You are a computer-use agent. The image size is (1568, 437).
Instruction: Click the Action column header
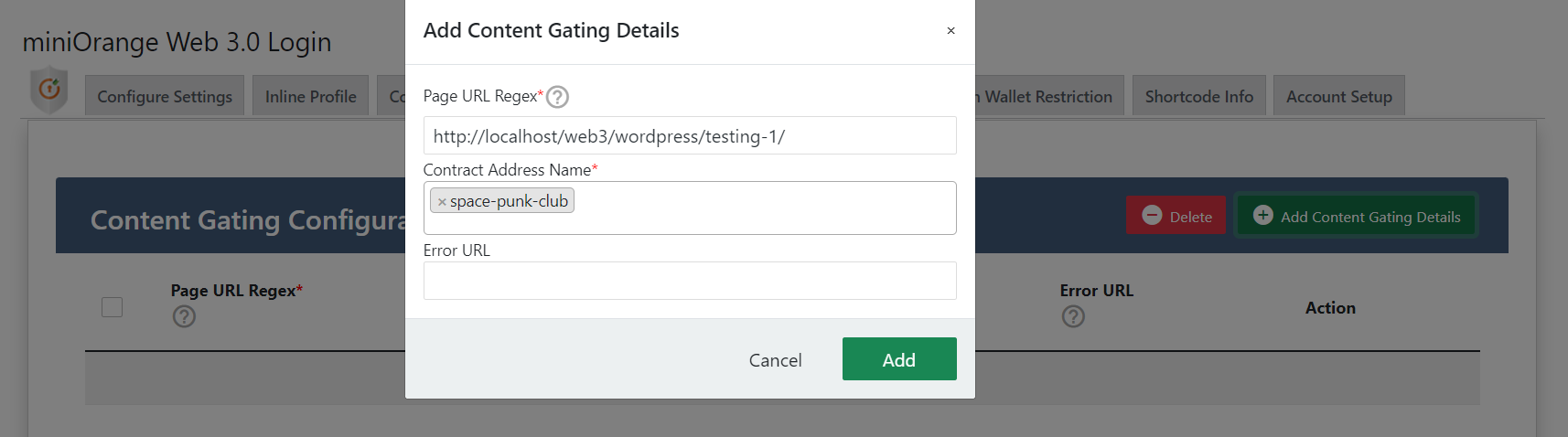[1330, 308]
